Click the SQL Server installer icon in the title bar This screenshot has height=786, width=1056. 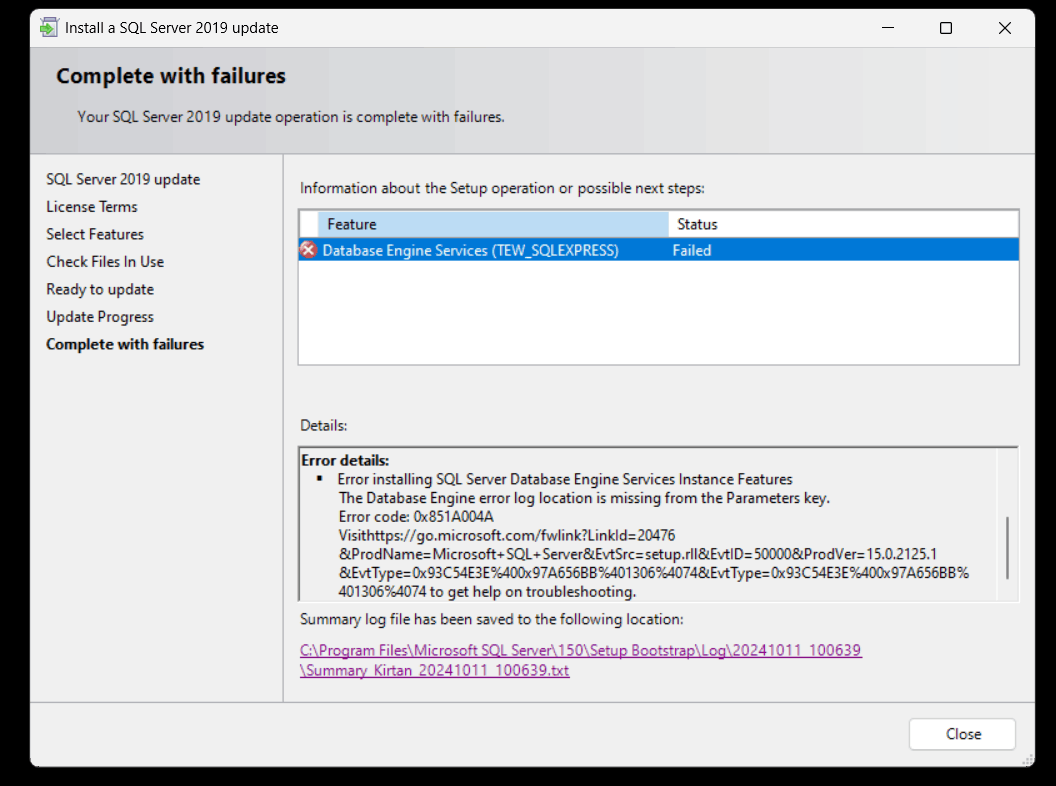coord(48,27)
